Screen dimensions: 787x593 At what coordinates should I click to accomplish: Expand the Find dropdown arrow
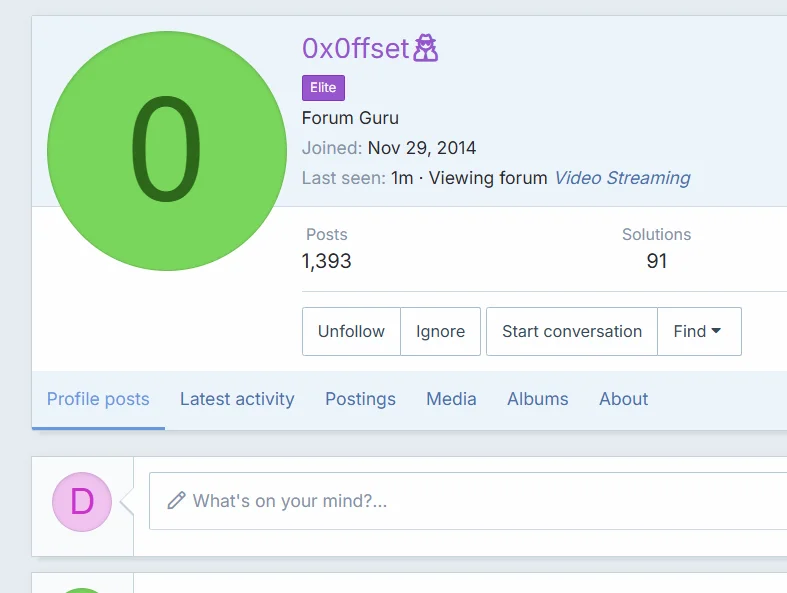pyautogui.click(x=716, y=331)
